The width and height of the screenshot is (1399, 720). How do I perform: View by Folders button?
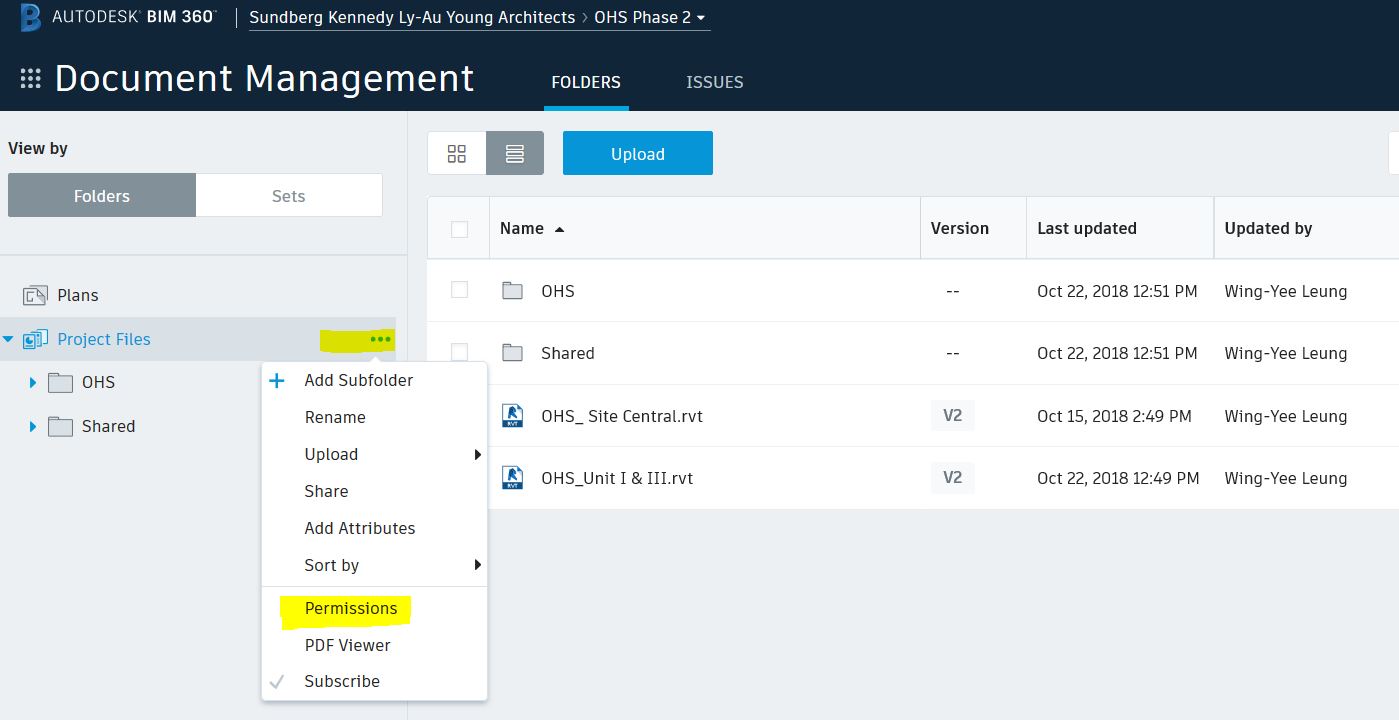tap(102, 196)
